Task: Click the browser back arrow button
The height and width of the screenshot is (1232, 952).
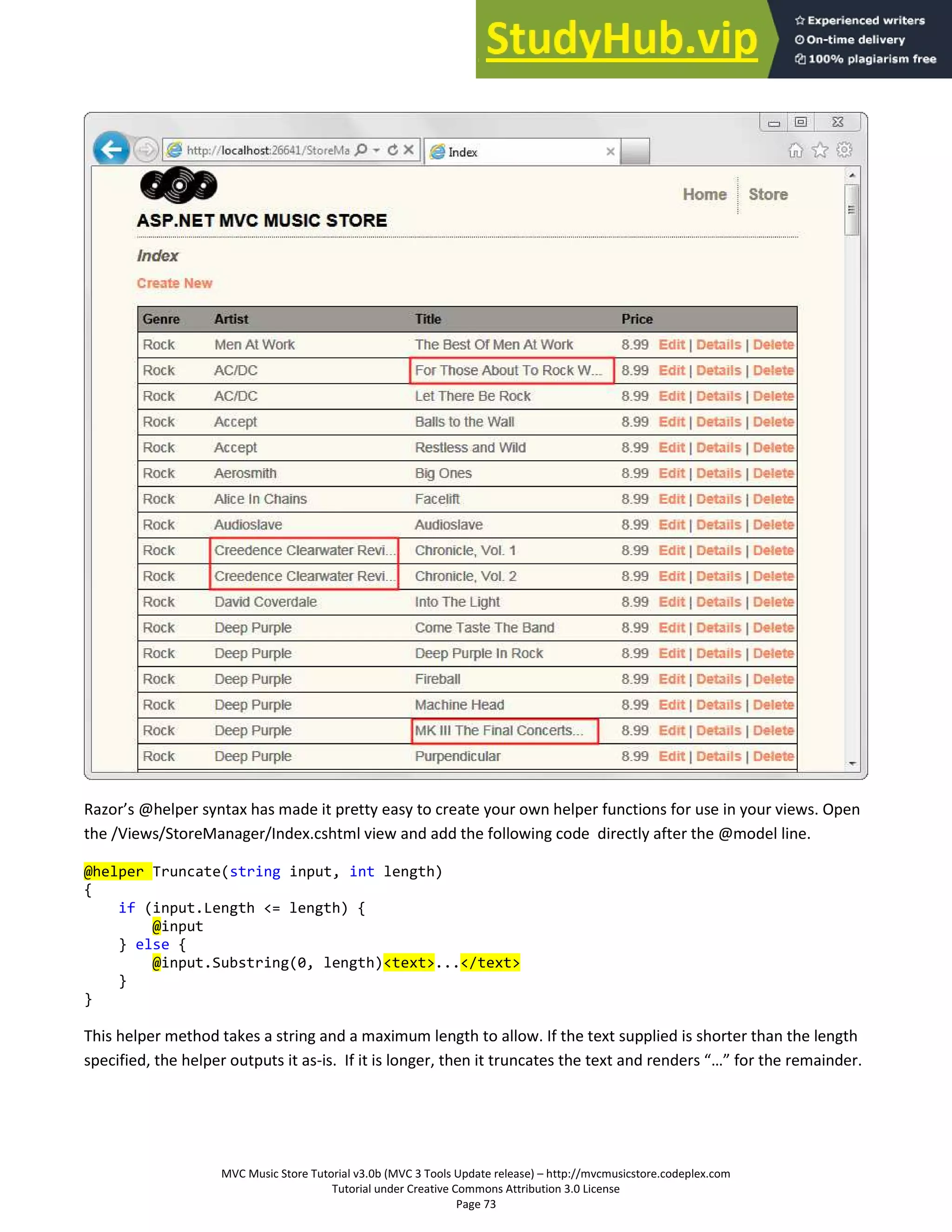Action: [111, 149]
